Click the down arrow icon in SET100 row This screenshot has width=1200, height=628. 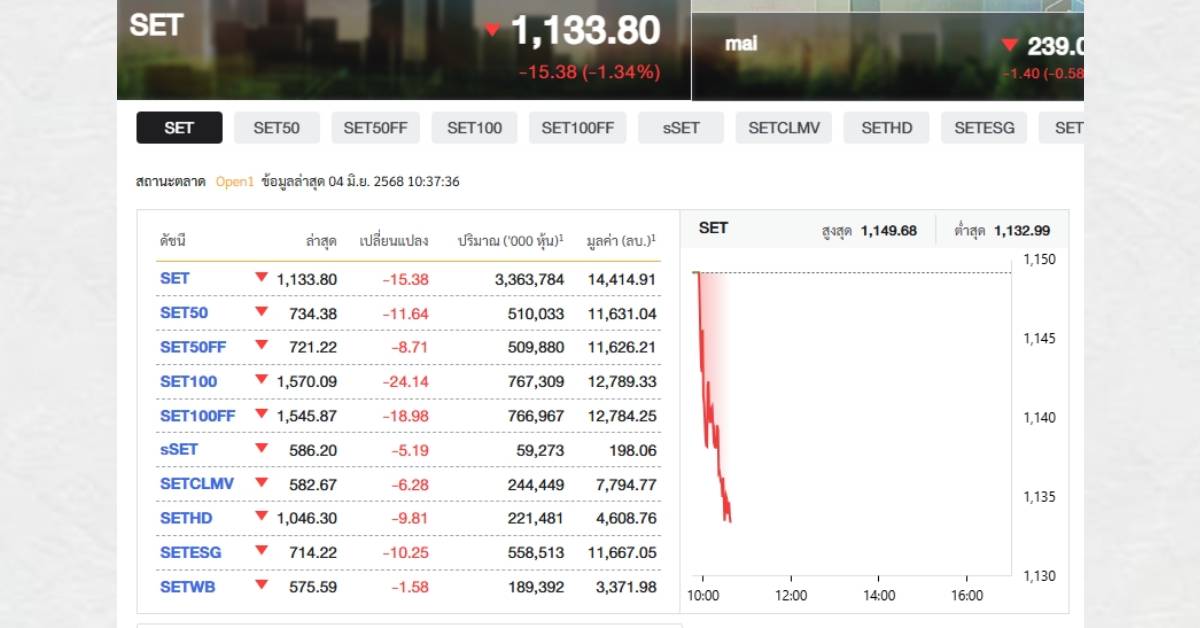pos(262,380)
